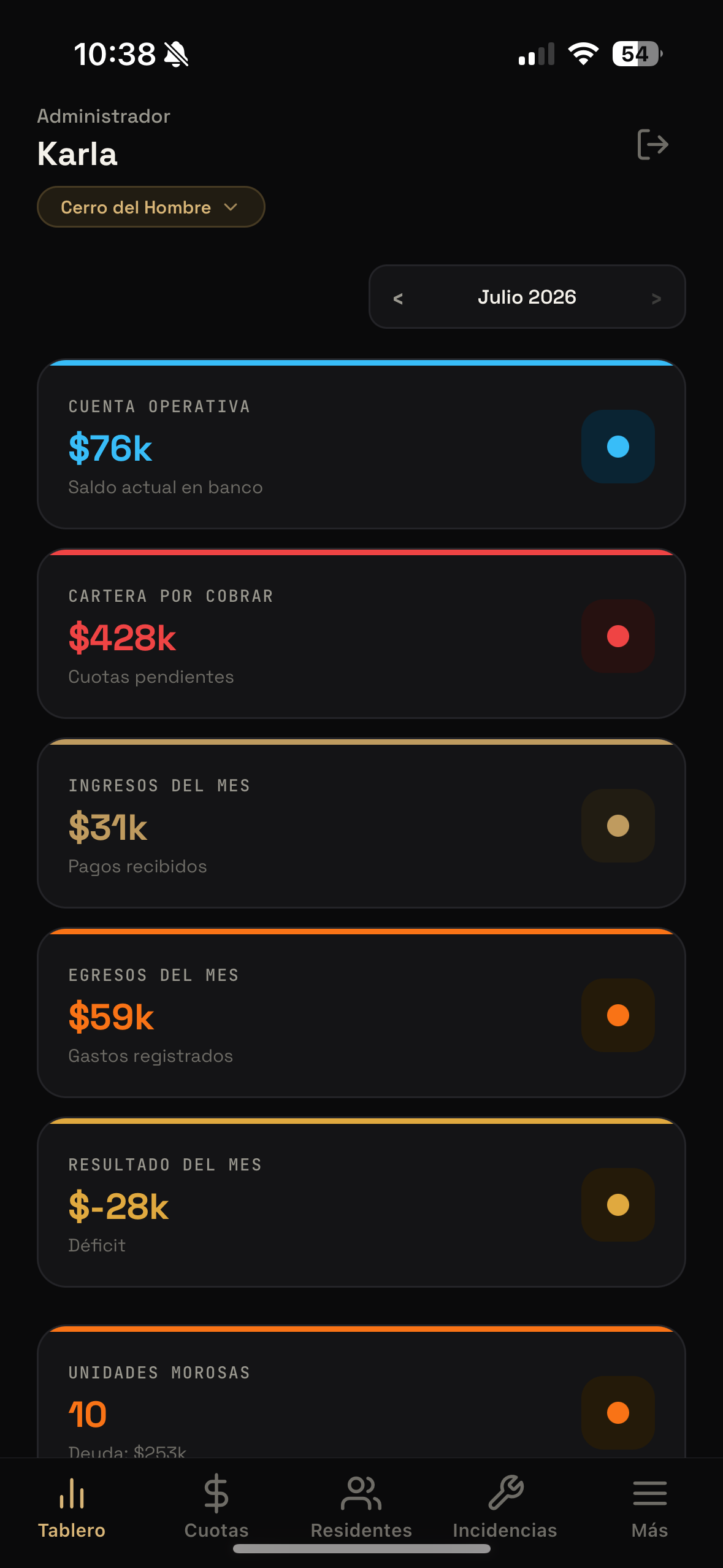Viewport: 723px width, 1568px height.
Task: Expand the Cerro del Hombre dropdown
Action: coord(151,207)
